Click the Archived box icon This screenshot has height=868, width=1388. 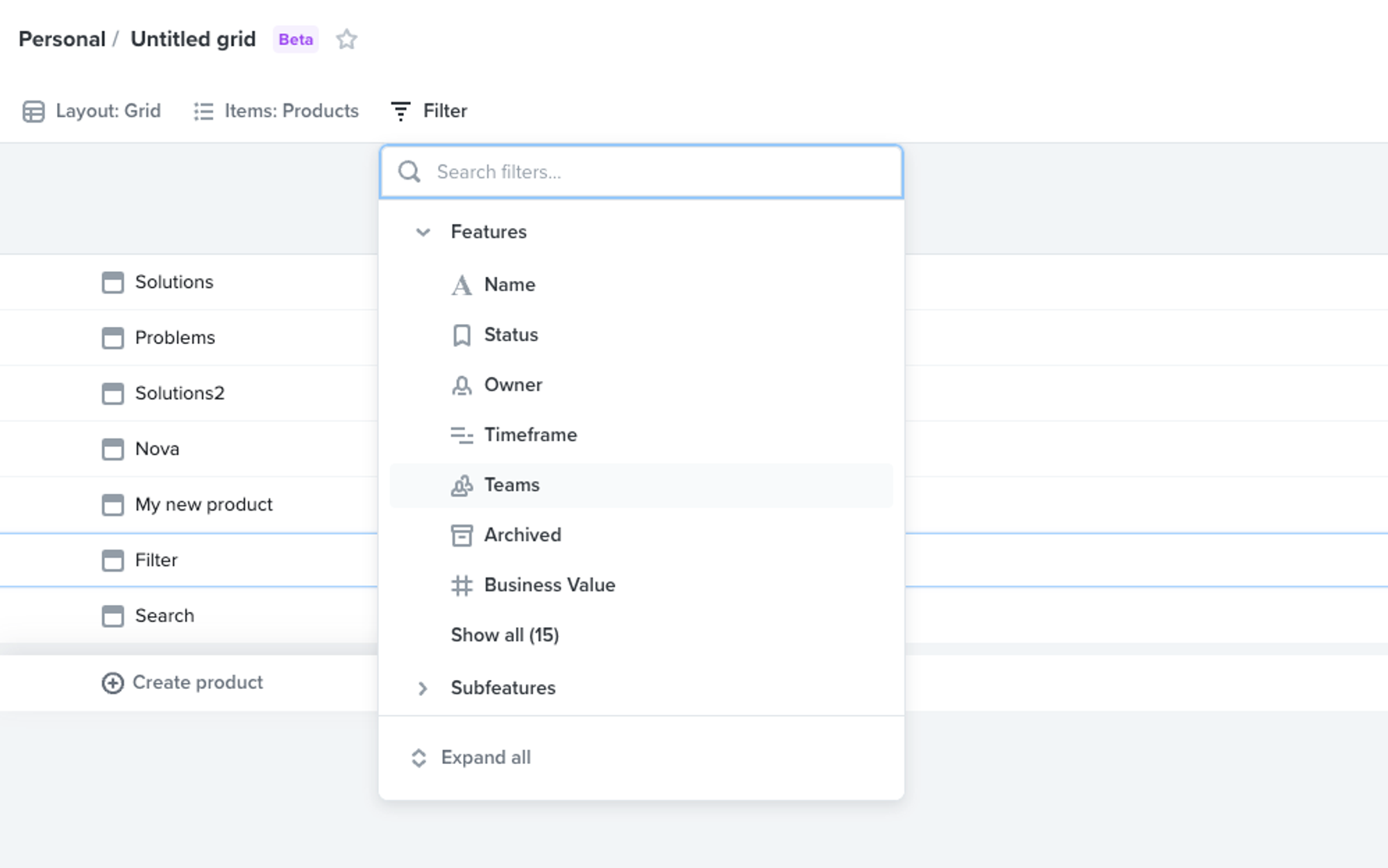460,535
